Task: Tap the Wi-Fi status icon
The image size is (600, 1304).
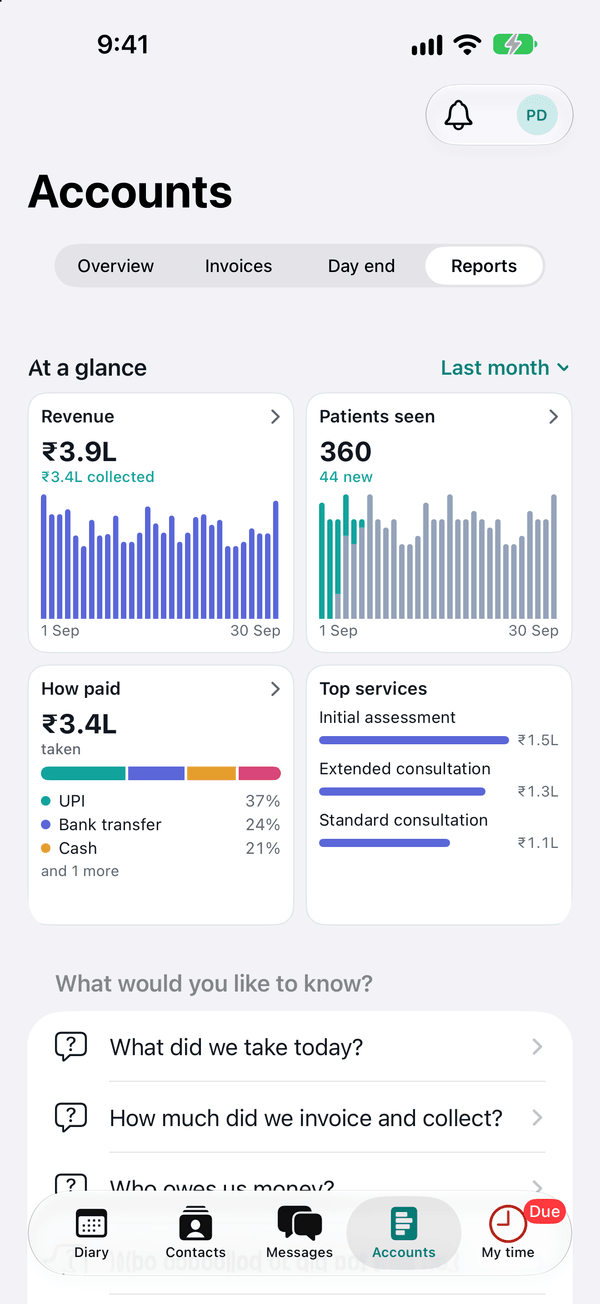Action: pyautogui.click(x=467, y=44)
